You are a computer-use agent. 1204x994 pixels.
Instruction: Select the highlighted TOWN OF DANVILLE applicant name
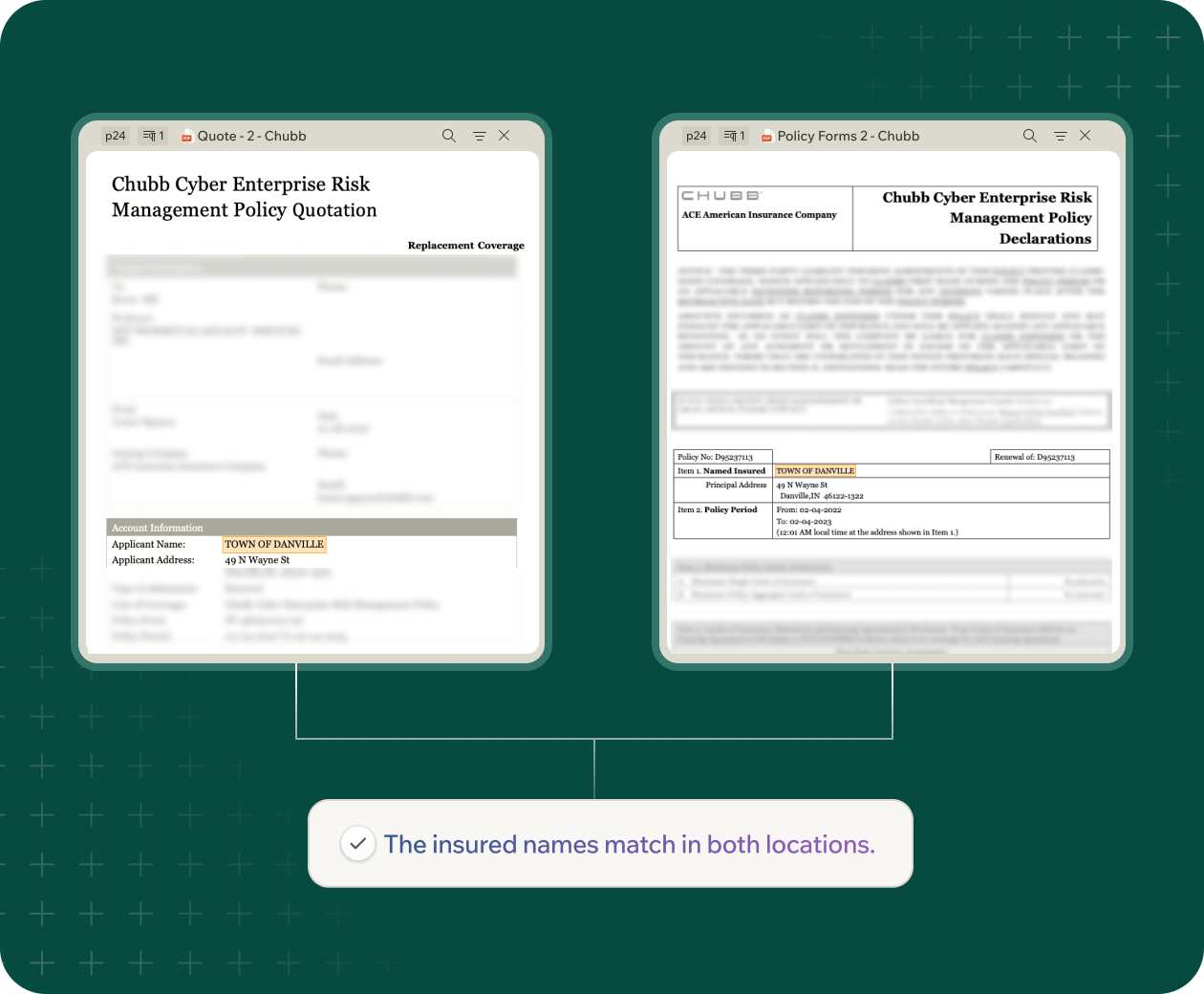pyautogui.click(x=274, y=544)
